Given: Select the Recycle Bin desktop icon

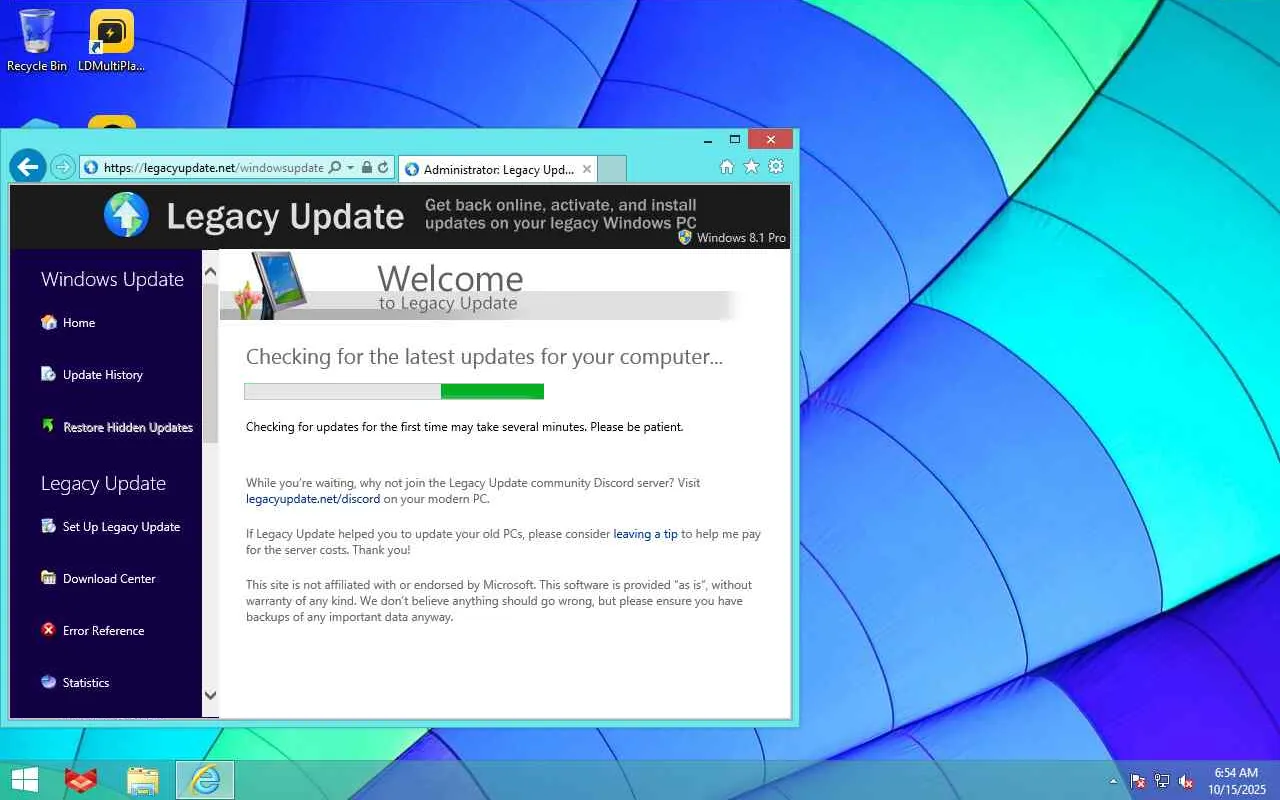Looking at the screenshot, I should coord(37,40).
